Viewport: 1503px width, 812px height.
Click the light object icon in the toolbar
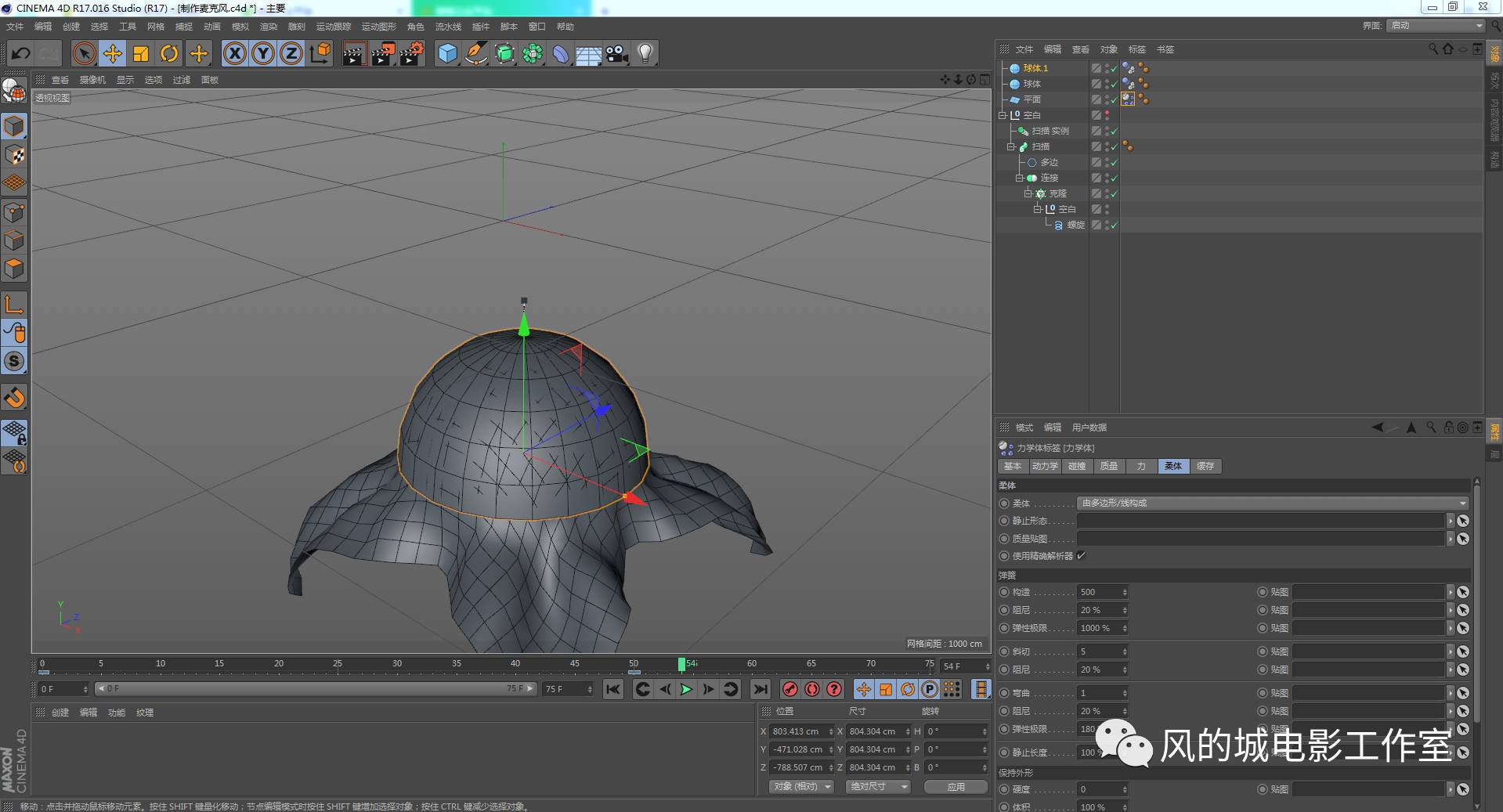(644, 53)
